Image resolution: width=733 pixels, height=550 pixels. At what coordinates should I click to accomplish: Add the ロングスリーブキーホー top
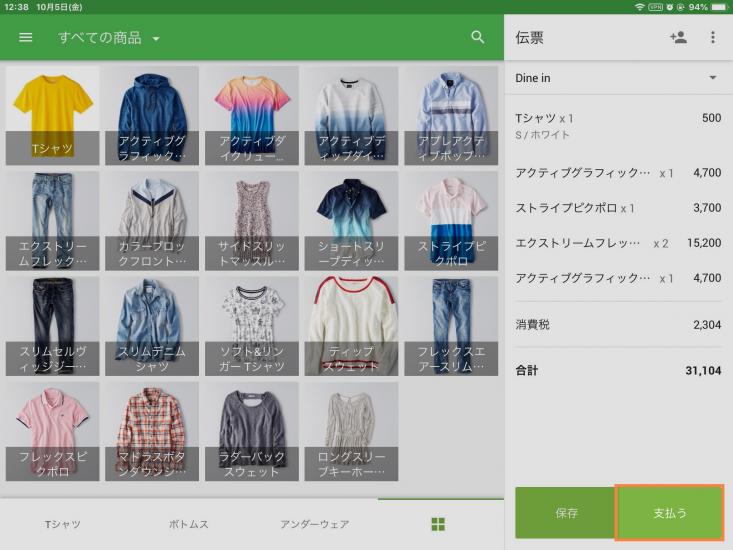point(352,432)
